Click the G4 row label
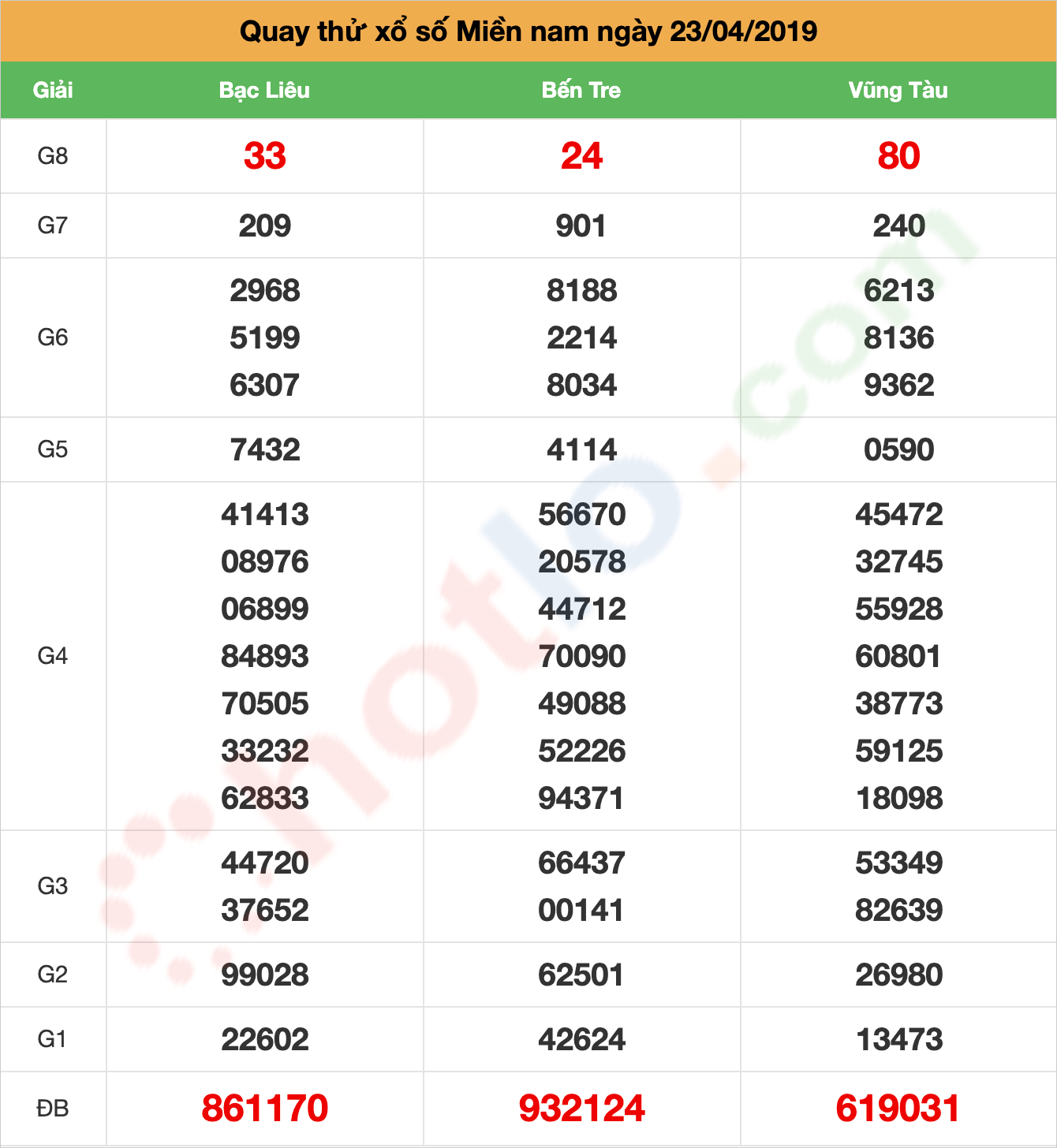 point(53,656)
